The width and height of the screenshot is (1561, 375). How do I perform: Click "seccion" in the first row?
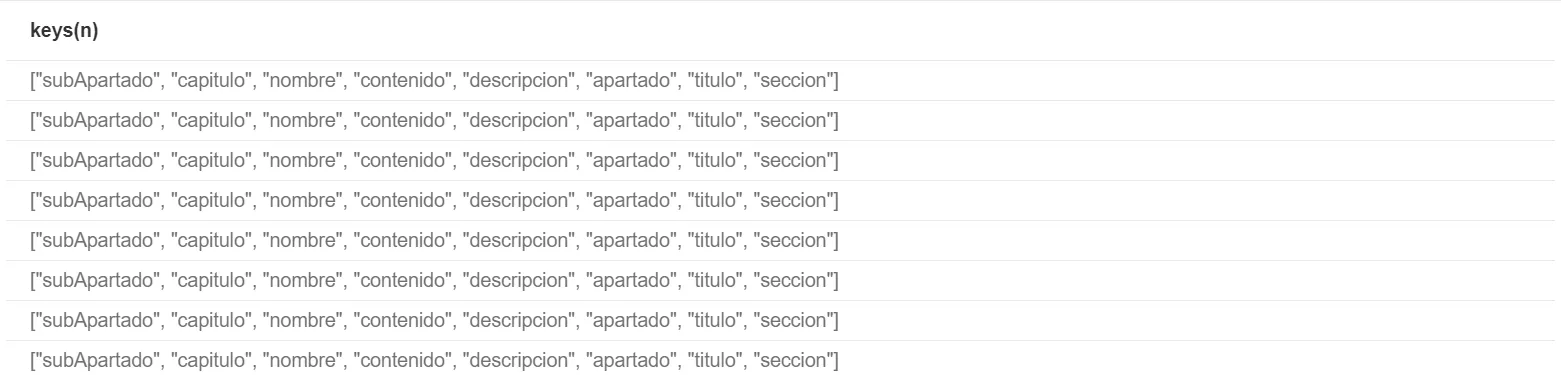(793, 81)
